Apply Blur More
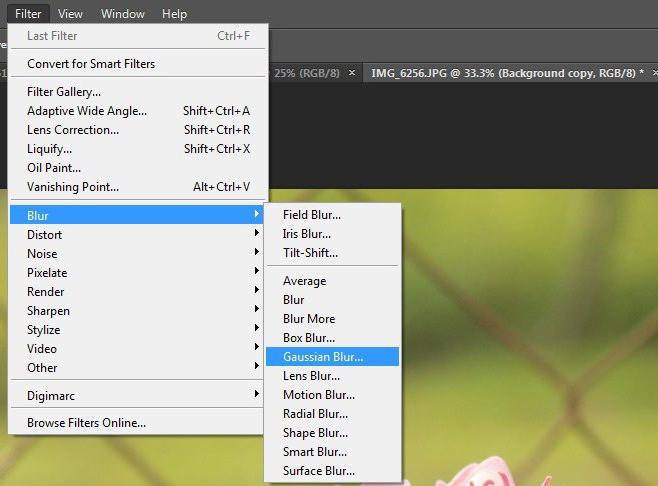This screenshot has width=658, height=486. (x=332, y=319)
